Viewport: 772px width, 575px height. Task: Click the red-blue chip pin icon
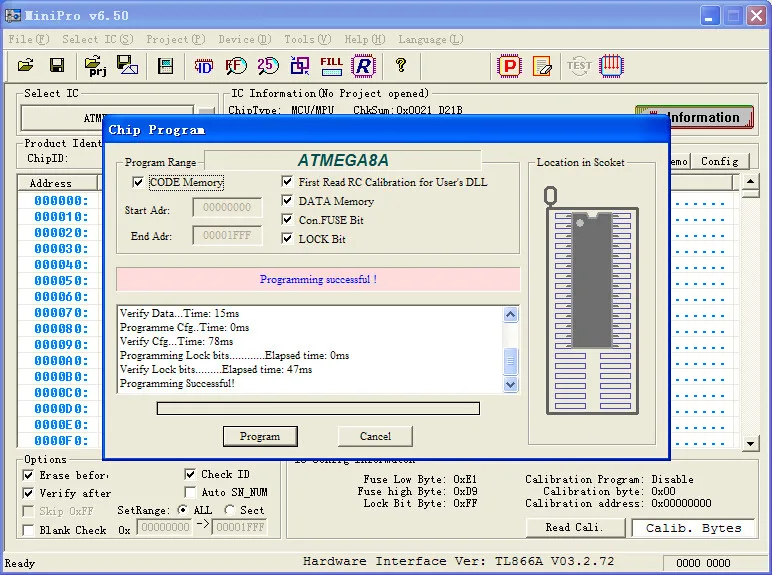[611, 65]
